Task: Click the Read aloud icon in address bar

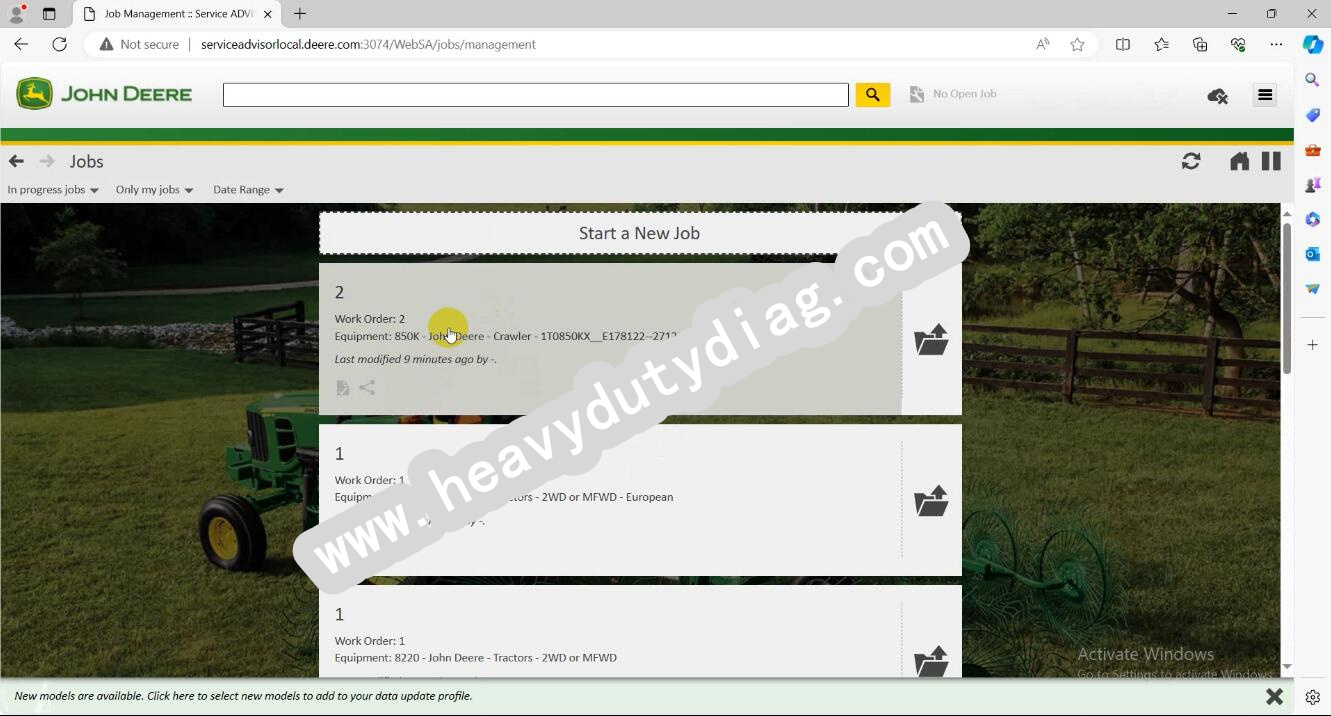Action: 1043,44
